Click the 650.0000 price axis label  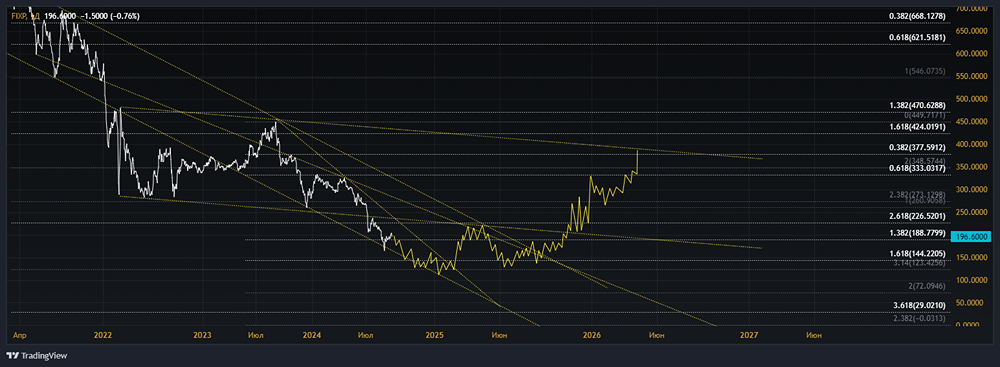(x=970, y=31)
